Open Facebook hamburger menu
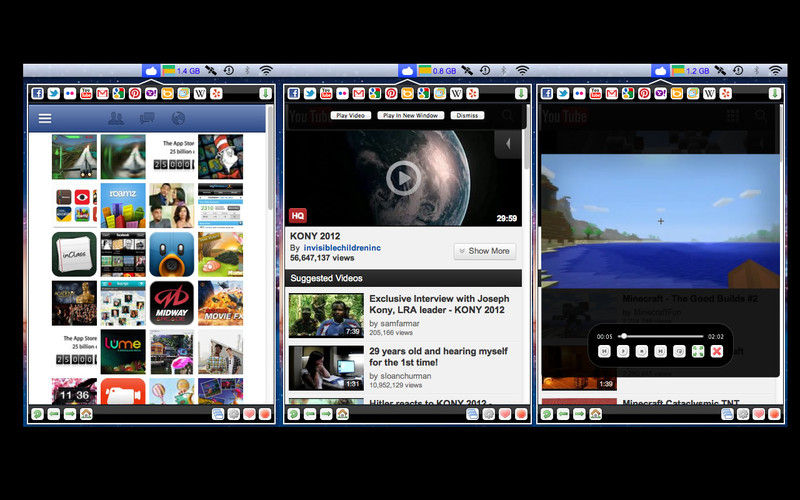This screenshot has width=800, height=500. tap(45, 118)
